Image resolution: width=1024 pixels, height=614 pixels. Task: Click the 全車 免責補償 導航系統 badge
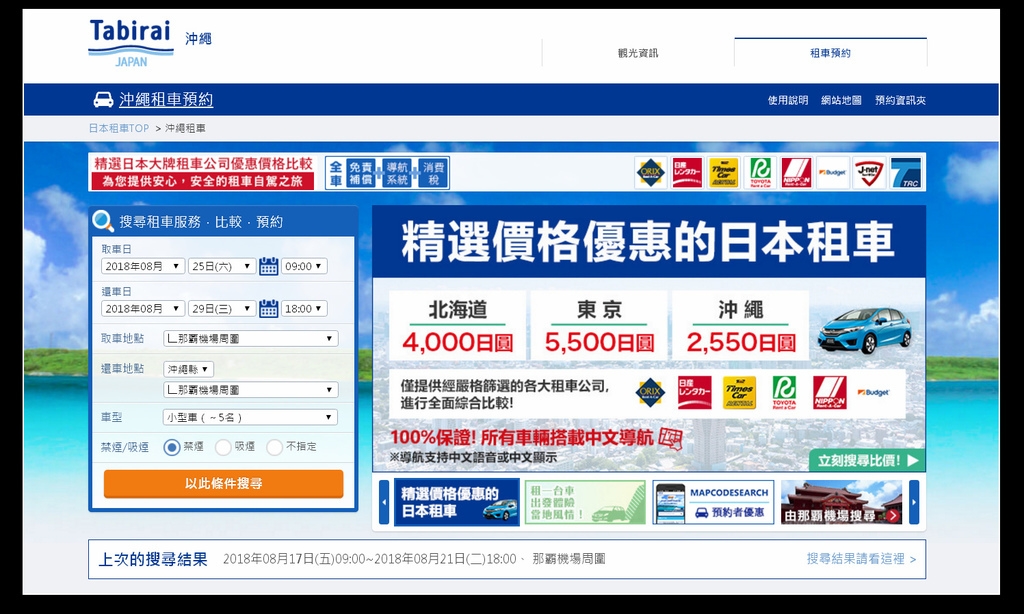click(x=387, y=172)
